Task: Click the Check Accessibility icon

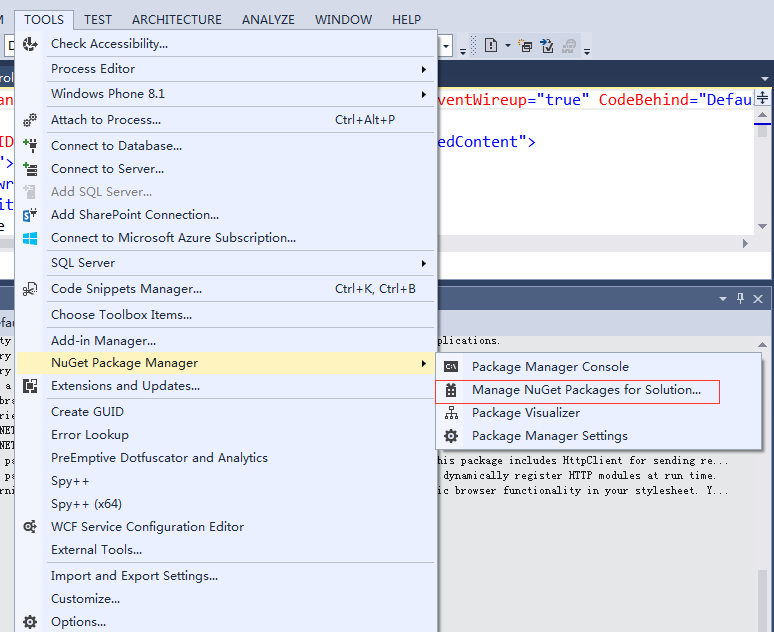Action: (x=30, y=44)
